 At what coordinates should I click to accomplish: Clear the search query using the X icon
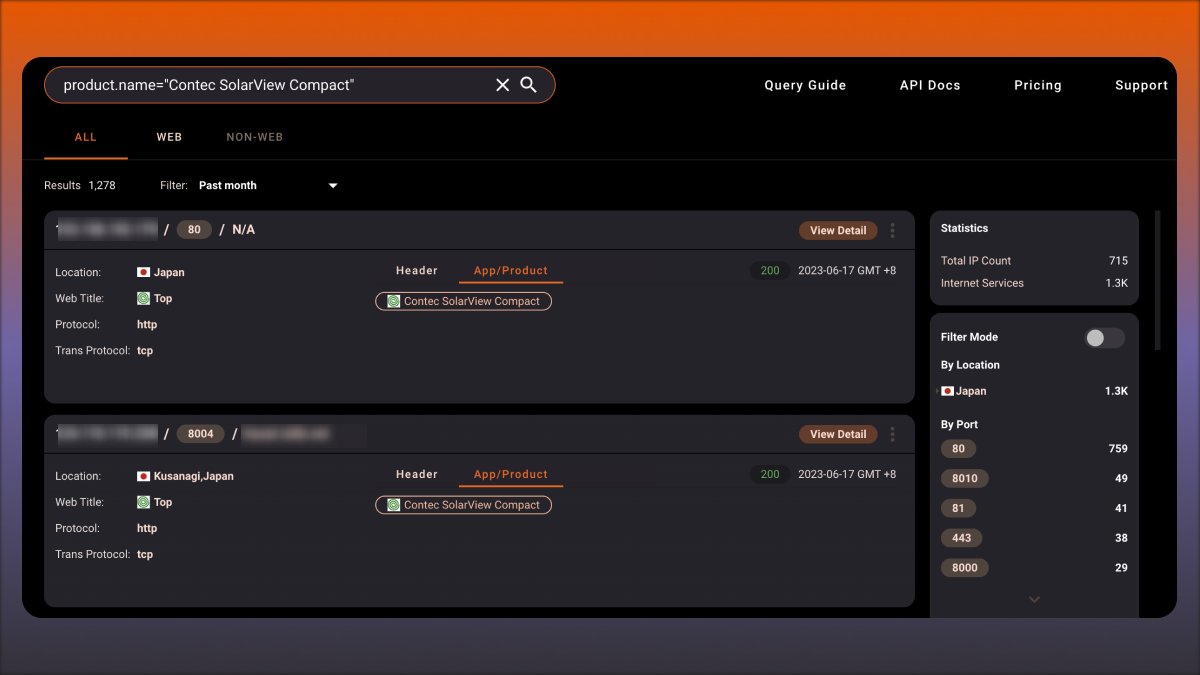tap(502, 85)
